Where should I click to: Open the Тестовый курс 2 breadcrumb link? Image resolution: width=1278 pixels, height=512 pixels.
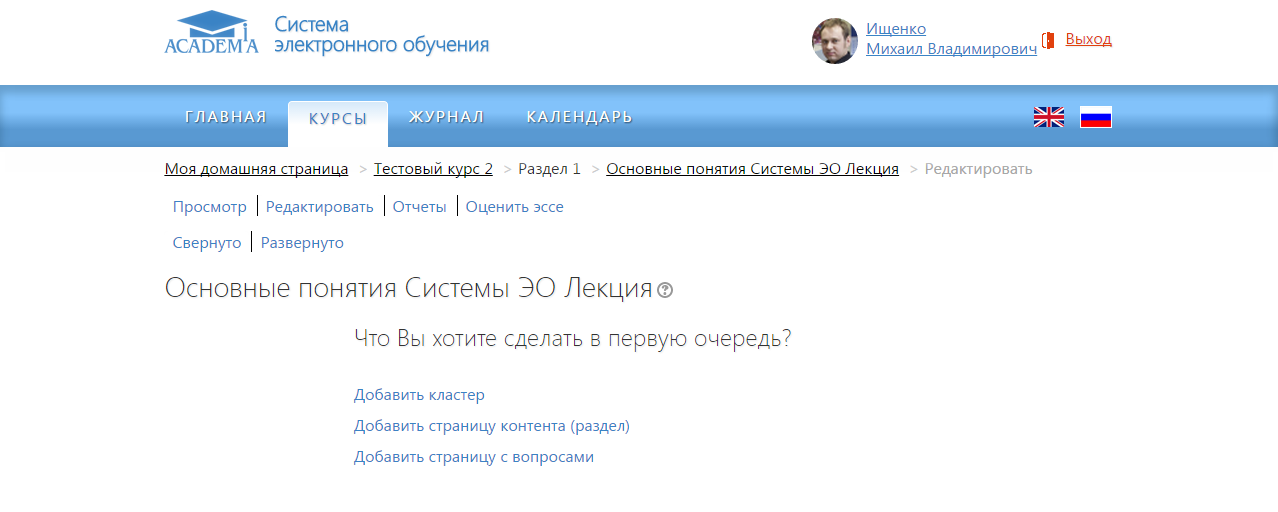pos(433,169)
